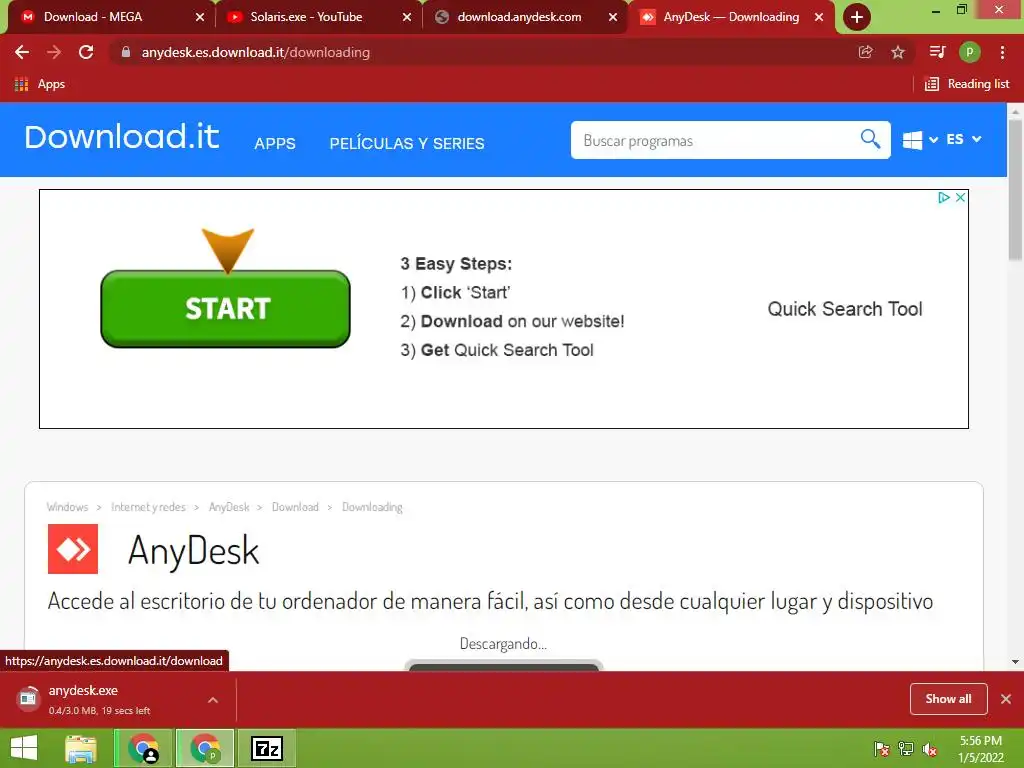Switch to first Chrome window in taskbar

(x=144, y=748)
